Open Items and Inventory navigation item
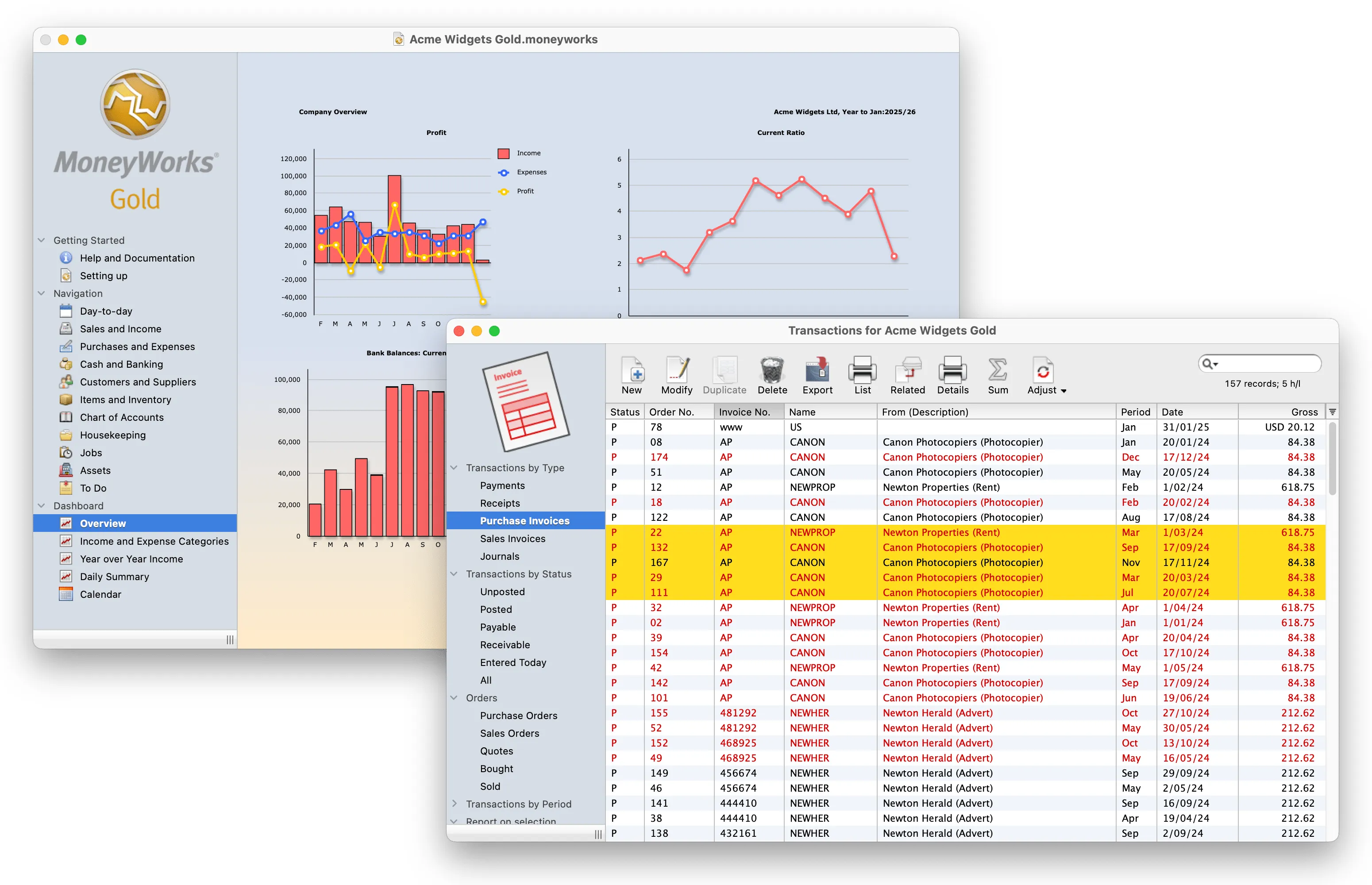The height and width of the screenshot is (885, 1372). tap(125, 400)
